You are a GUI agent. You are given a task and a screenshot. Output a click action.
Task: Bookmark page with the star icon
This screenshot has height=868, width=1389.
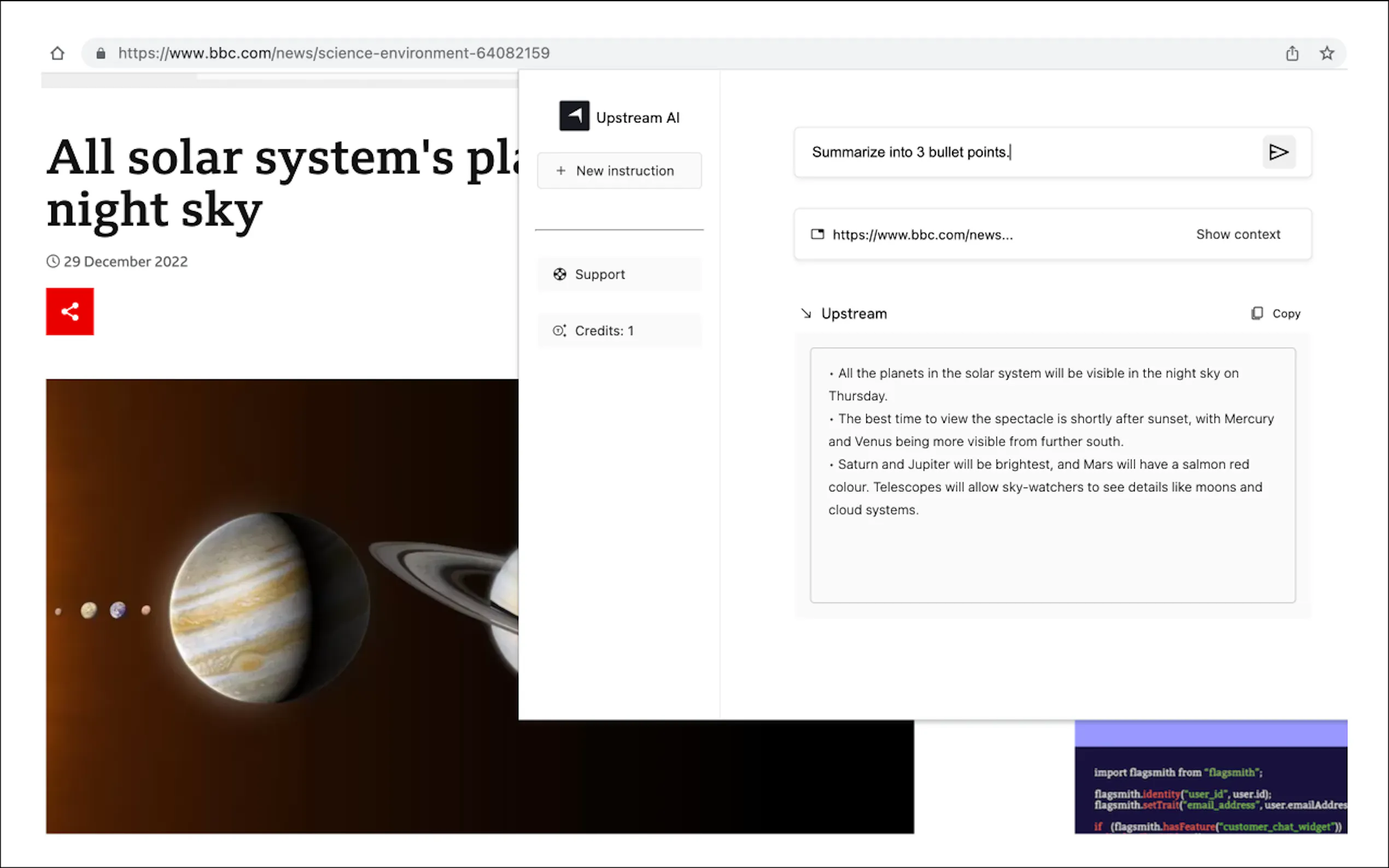pos(1327,54)
